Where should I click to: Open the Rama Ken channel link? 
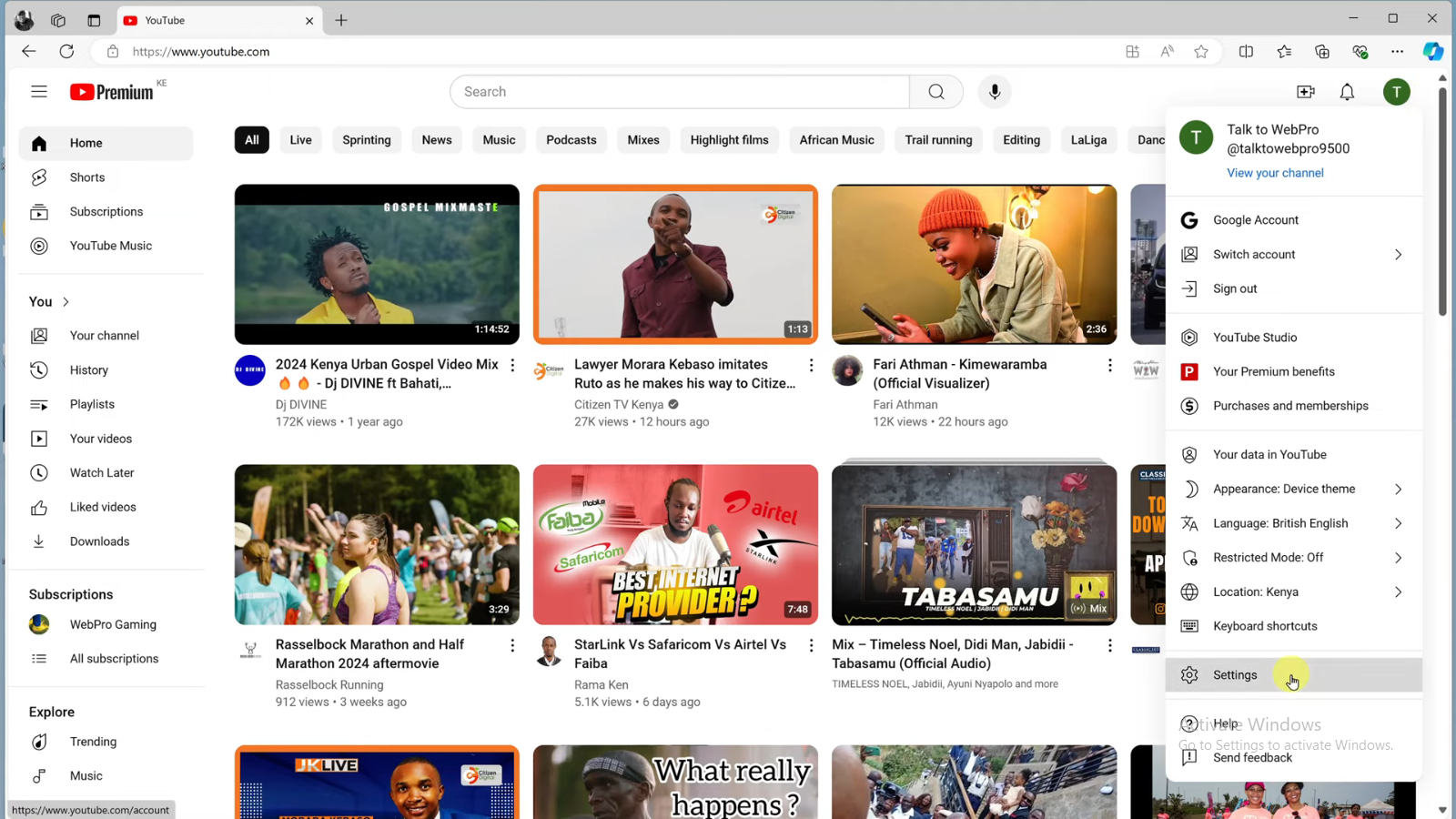click(602, 685)
